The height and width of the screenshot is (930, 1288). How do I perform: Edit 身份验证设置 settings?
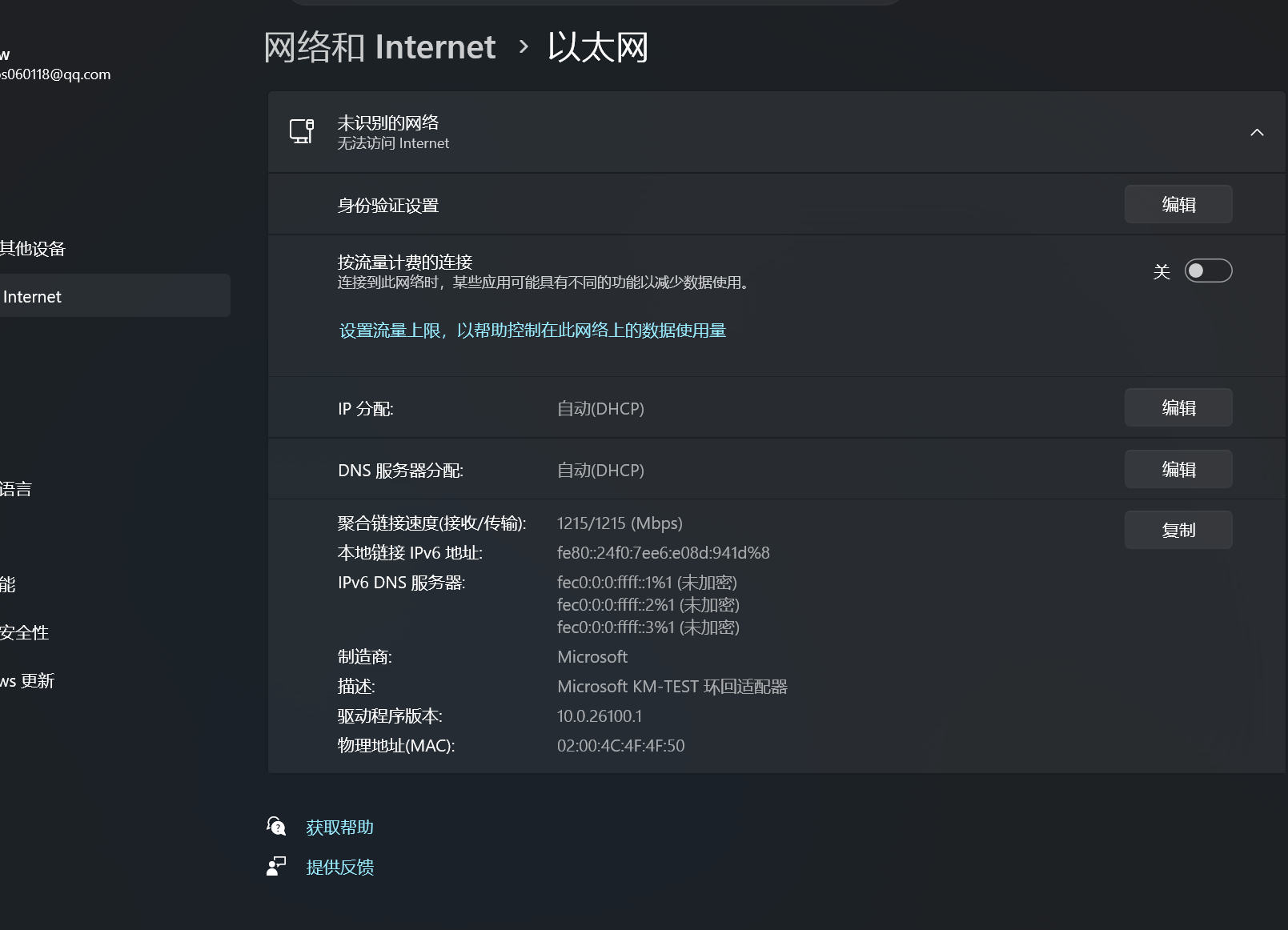[x=1178, y=204]
